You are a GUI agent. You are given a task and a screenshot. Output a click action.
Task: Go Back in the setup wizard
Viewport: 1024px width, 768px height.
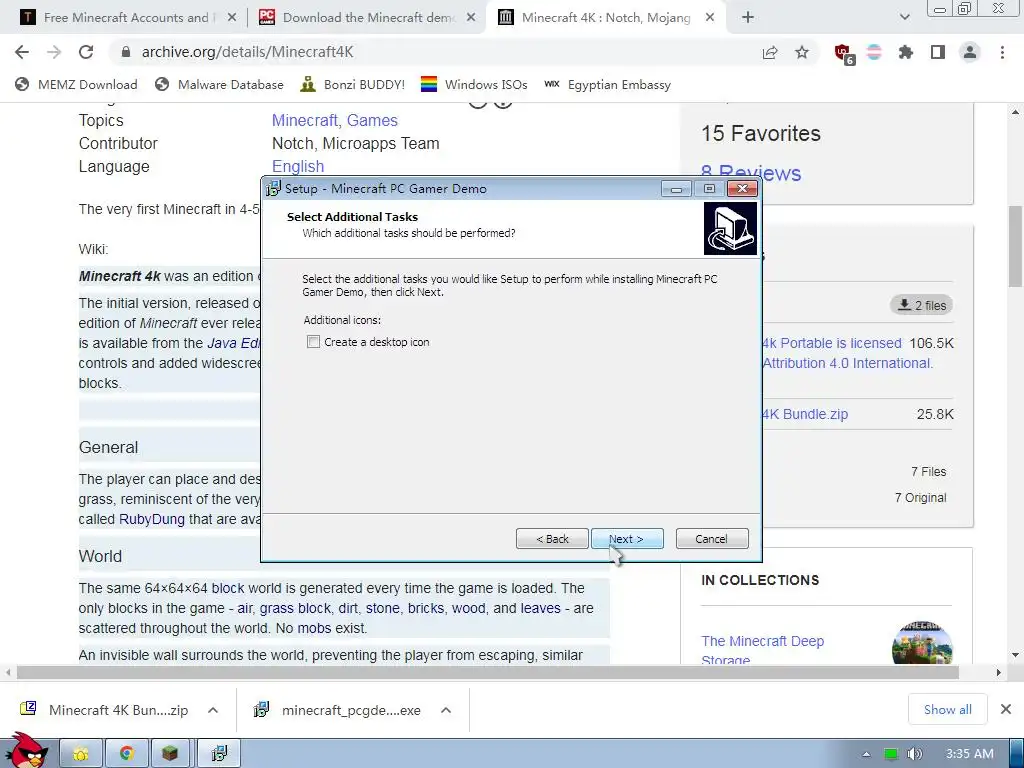[x=552, y=539]
